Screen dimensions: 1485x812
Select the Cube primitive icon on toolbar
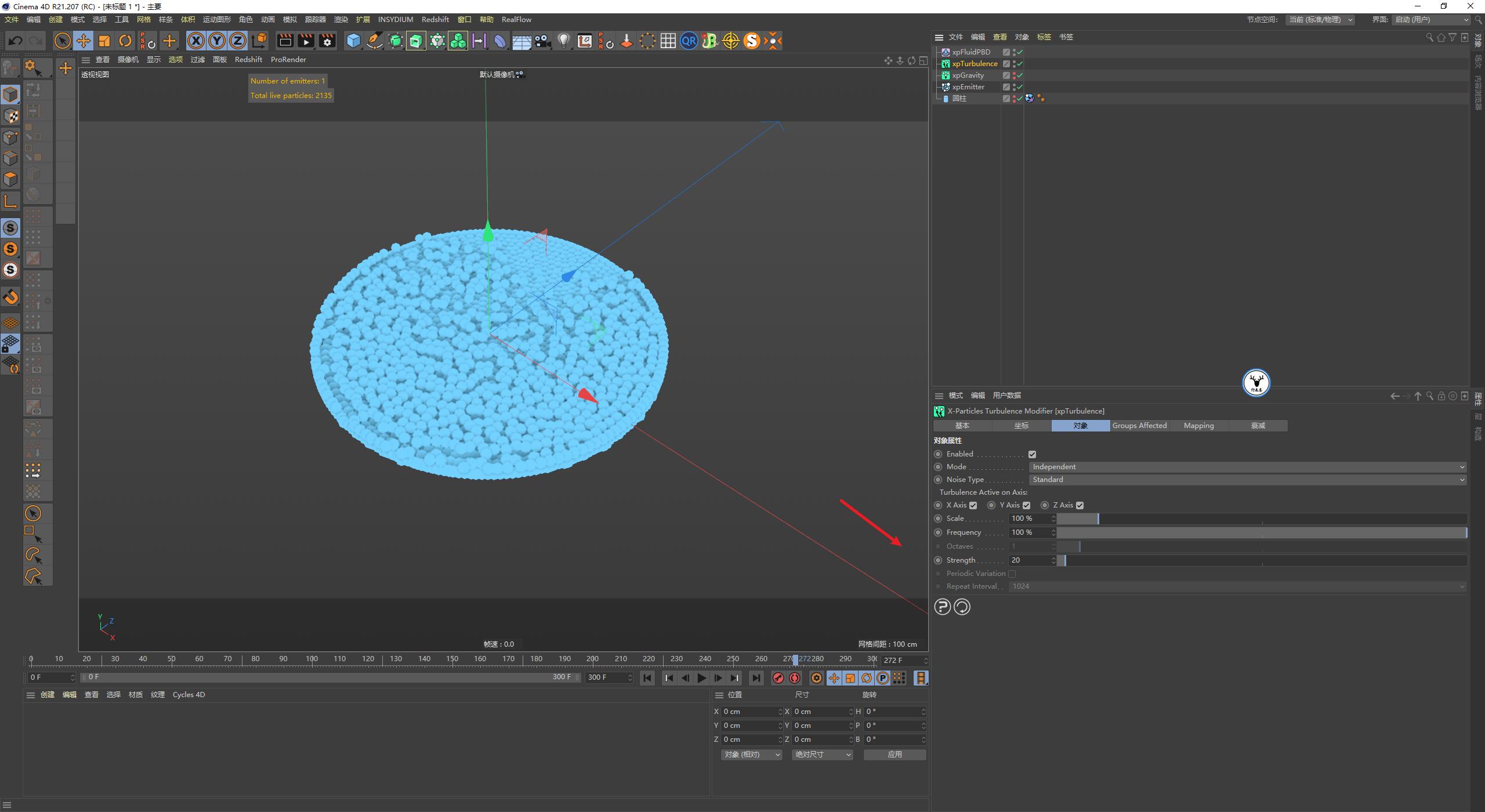353,41
